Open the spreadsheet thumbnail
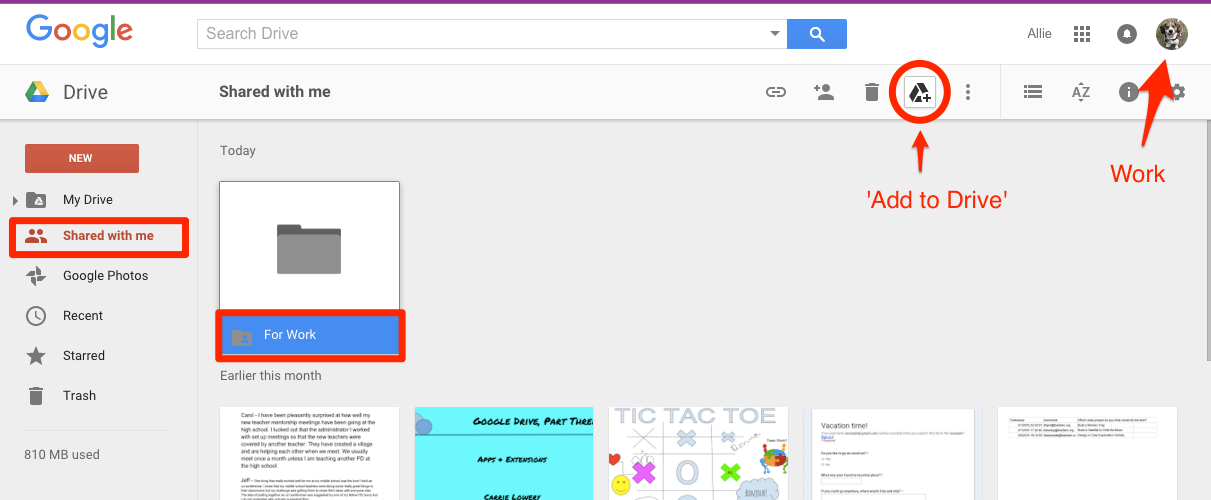Screen dimensions: 1211x500 coord(1088,453)
